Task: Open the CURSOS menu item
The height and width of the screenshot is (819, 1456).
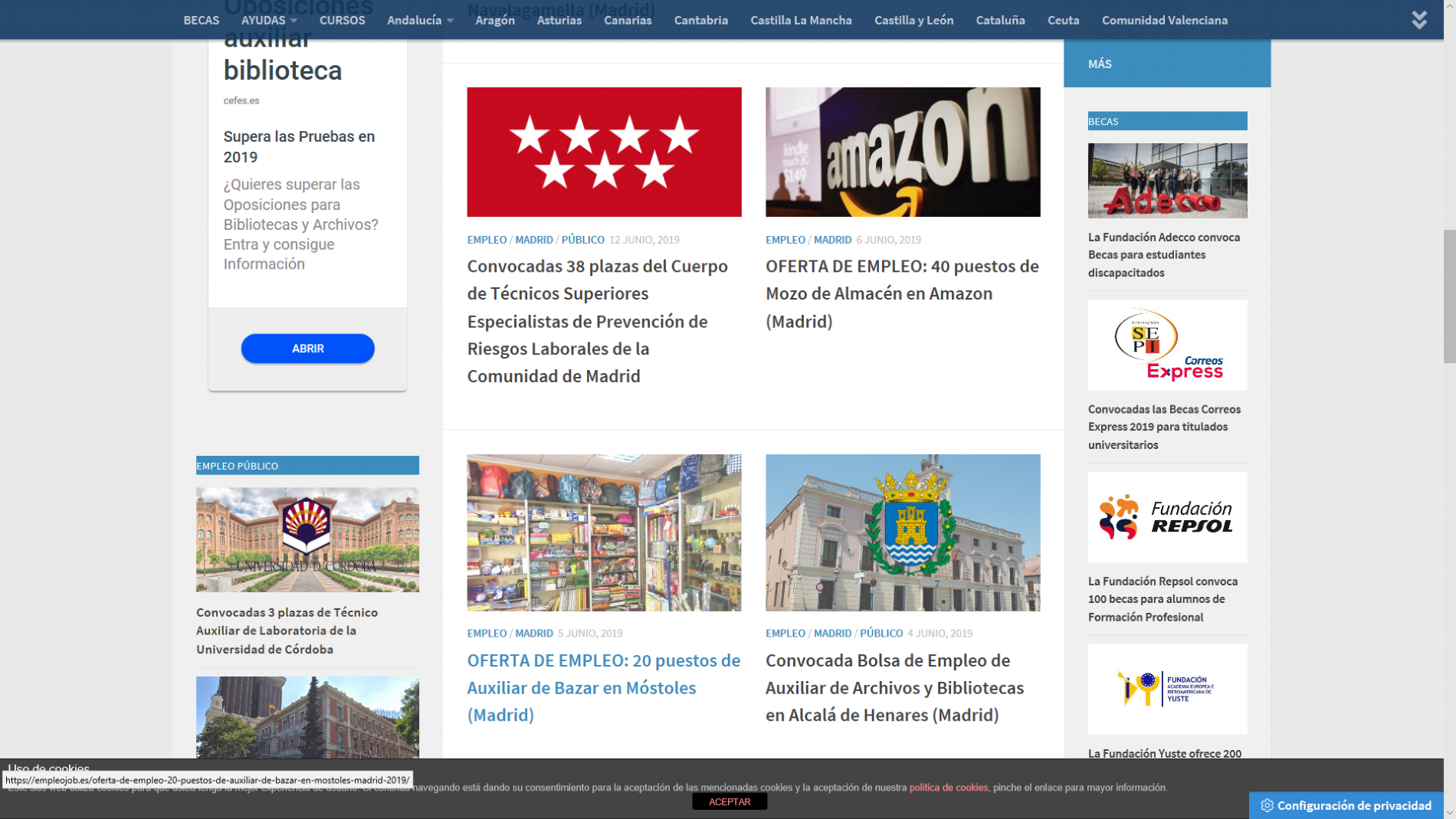Action: coord(342,20)
